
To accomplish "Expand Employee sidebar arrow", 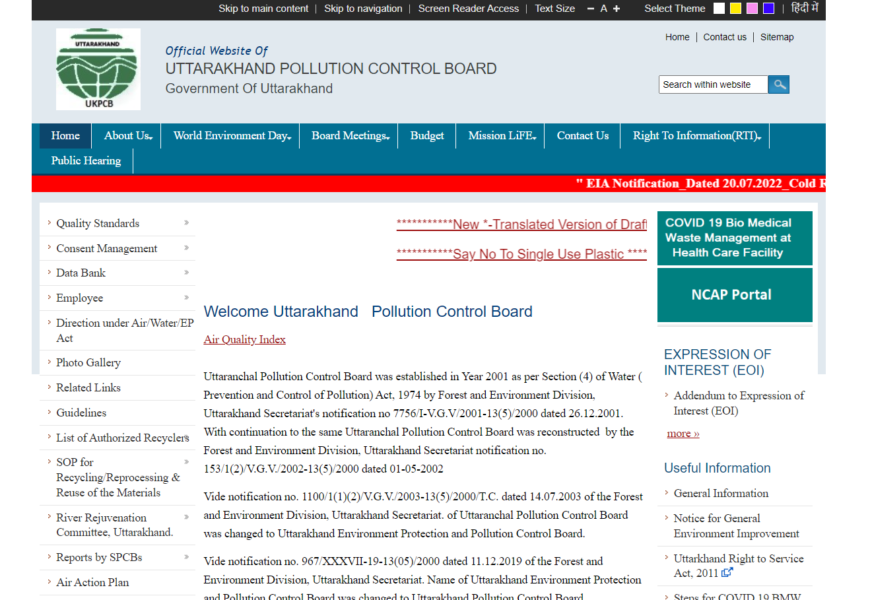I will tap(186, 298).
